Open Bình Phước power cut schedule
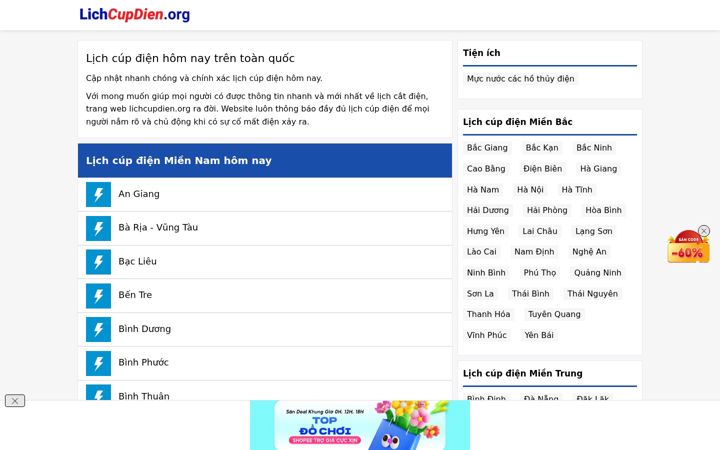 pos(143,362)
